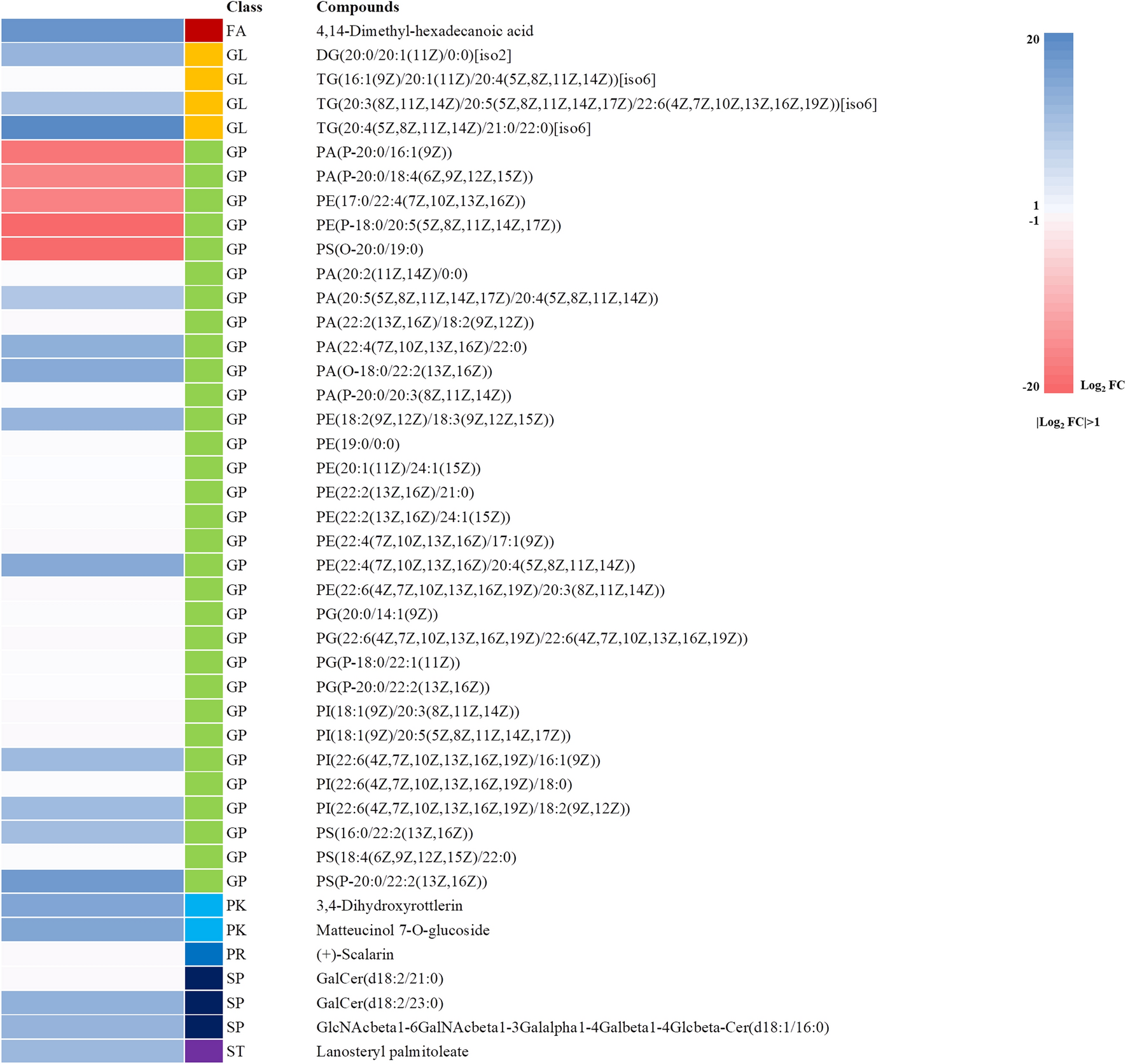Select the PI(22:6(4Z,7Z,10Z,13Z,16Z,19Z)/18:0) label

pos(444,784)
